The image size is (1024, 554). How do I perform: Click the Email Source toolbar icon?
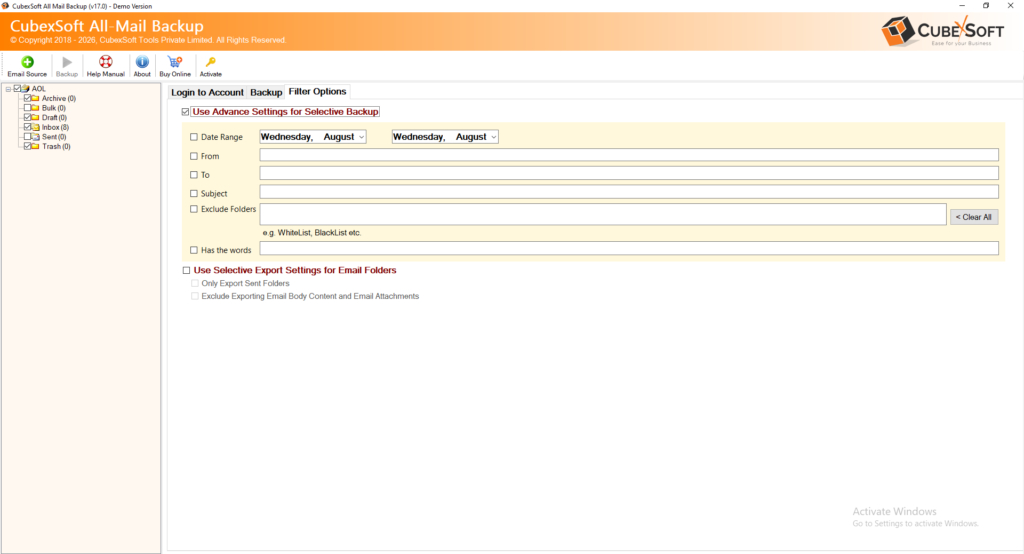pyautogui.click(x=27, y=62)
